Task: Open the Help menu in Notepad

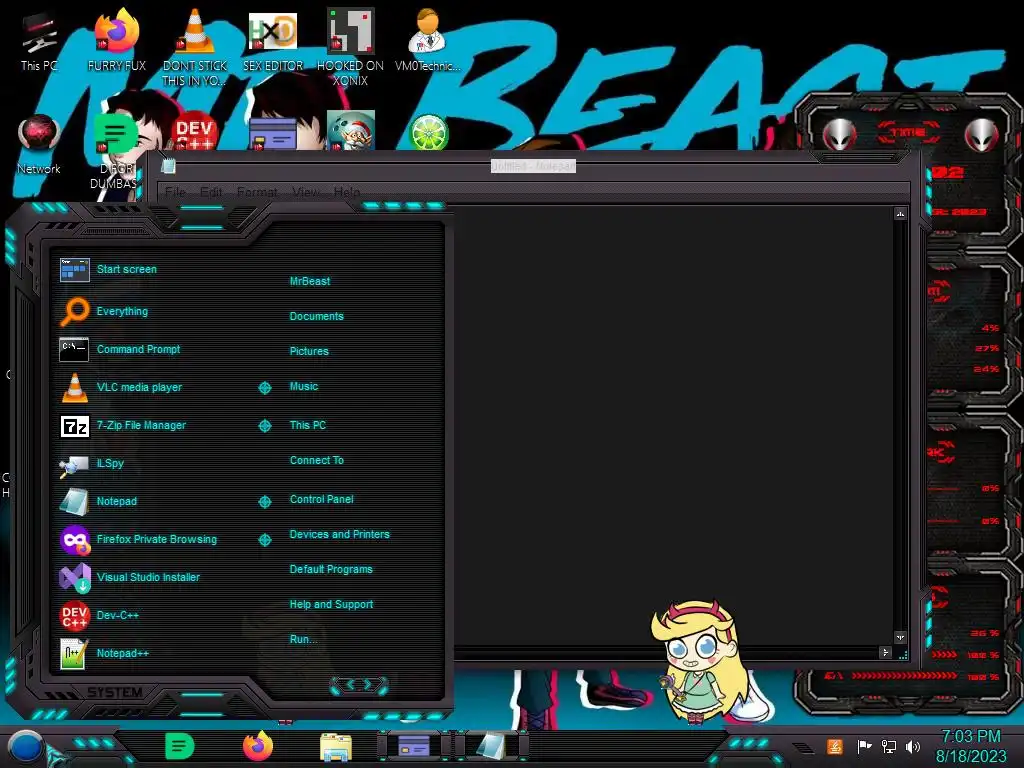Action: tap(347, 192)
